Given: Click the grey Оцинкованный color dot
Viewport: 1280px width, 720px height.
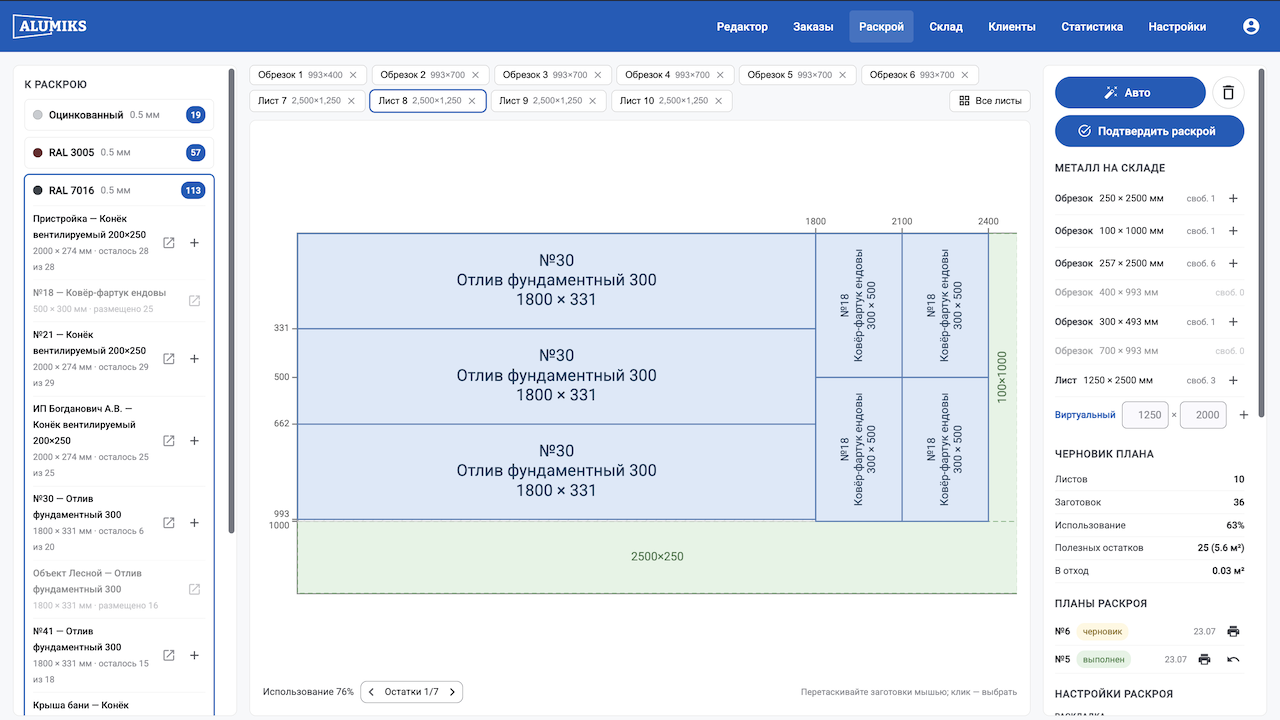Looking at the screenshot, I should click(38, 115).
